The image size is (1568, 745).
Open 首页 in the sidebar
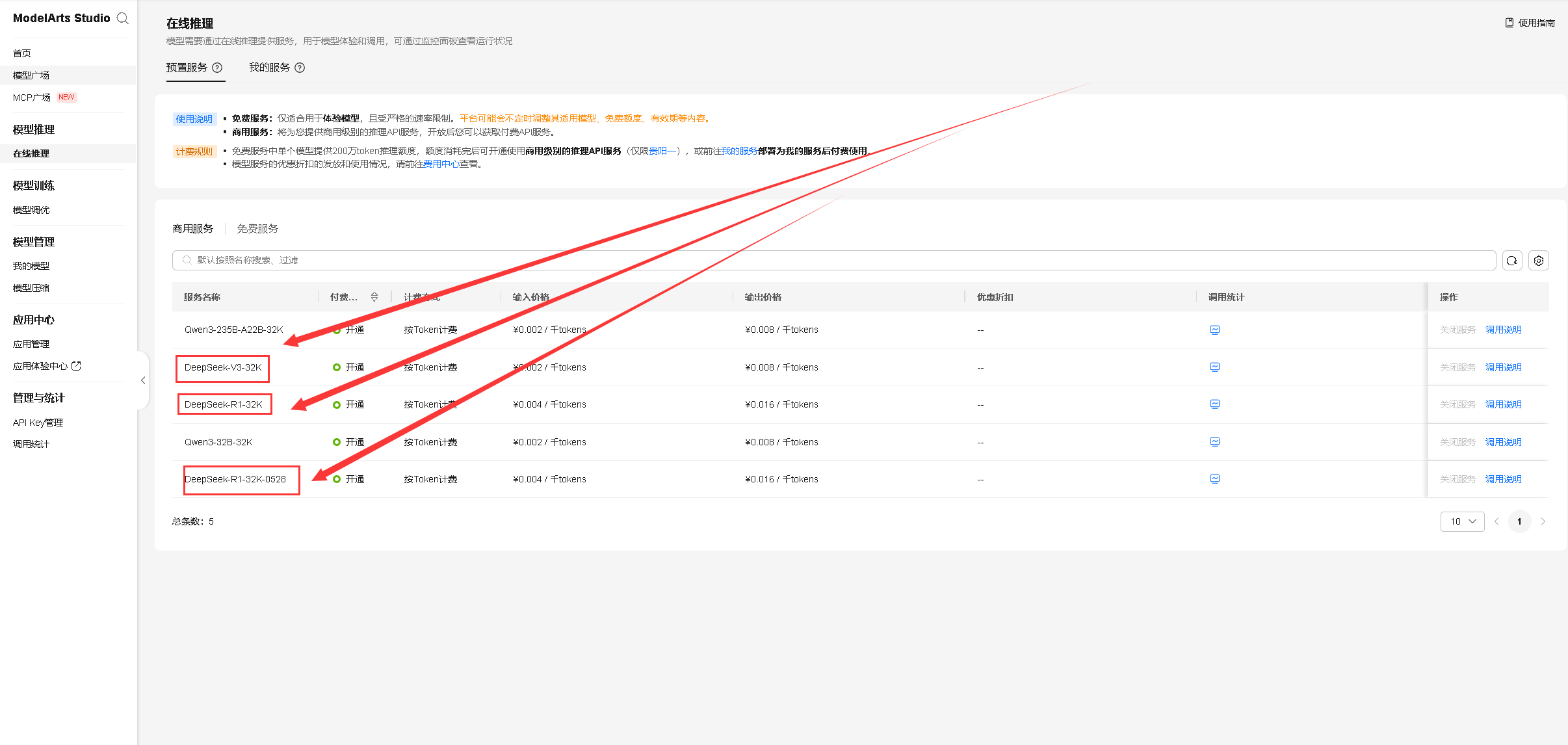tap(22, 53)
